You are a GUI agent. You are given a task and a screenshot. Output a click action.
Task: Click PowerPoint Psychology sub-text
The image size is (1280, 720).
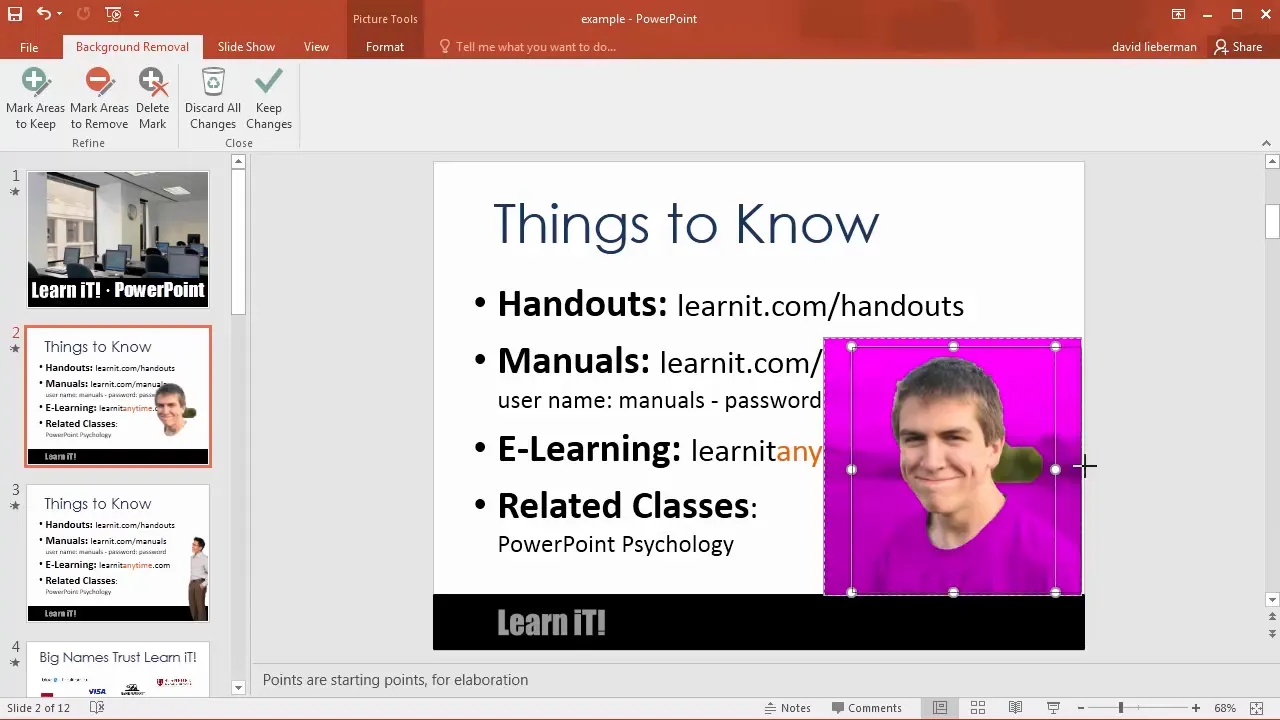(x=616, y=544)
